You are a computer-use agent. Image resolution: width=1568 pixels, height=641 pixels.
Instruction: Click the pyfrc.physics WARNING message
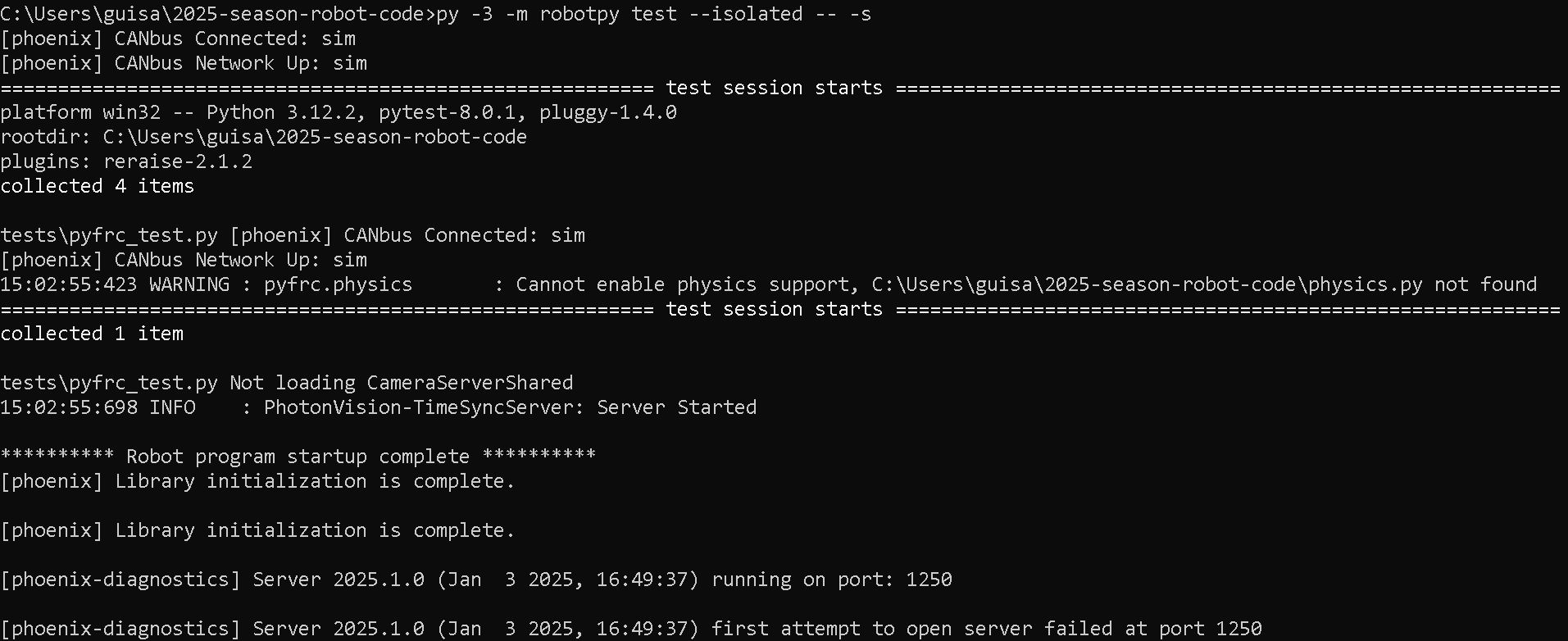(768, 284)
